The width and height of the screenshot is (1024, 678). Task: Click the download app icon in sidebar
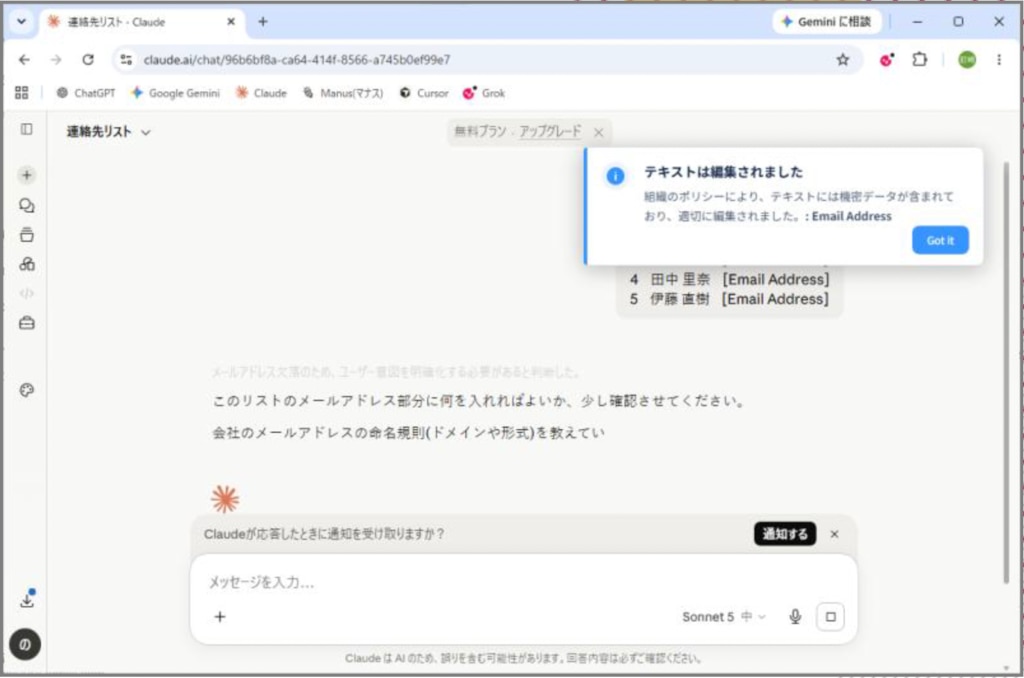(x=27, y=600)
